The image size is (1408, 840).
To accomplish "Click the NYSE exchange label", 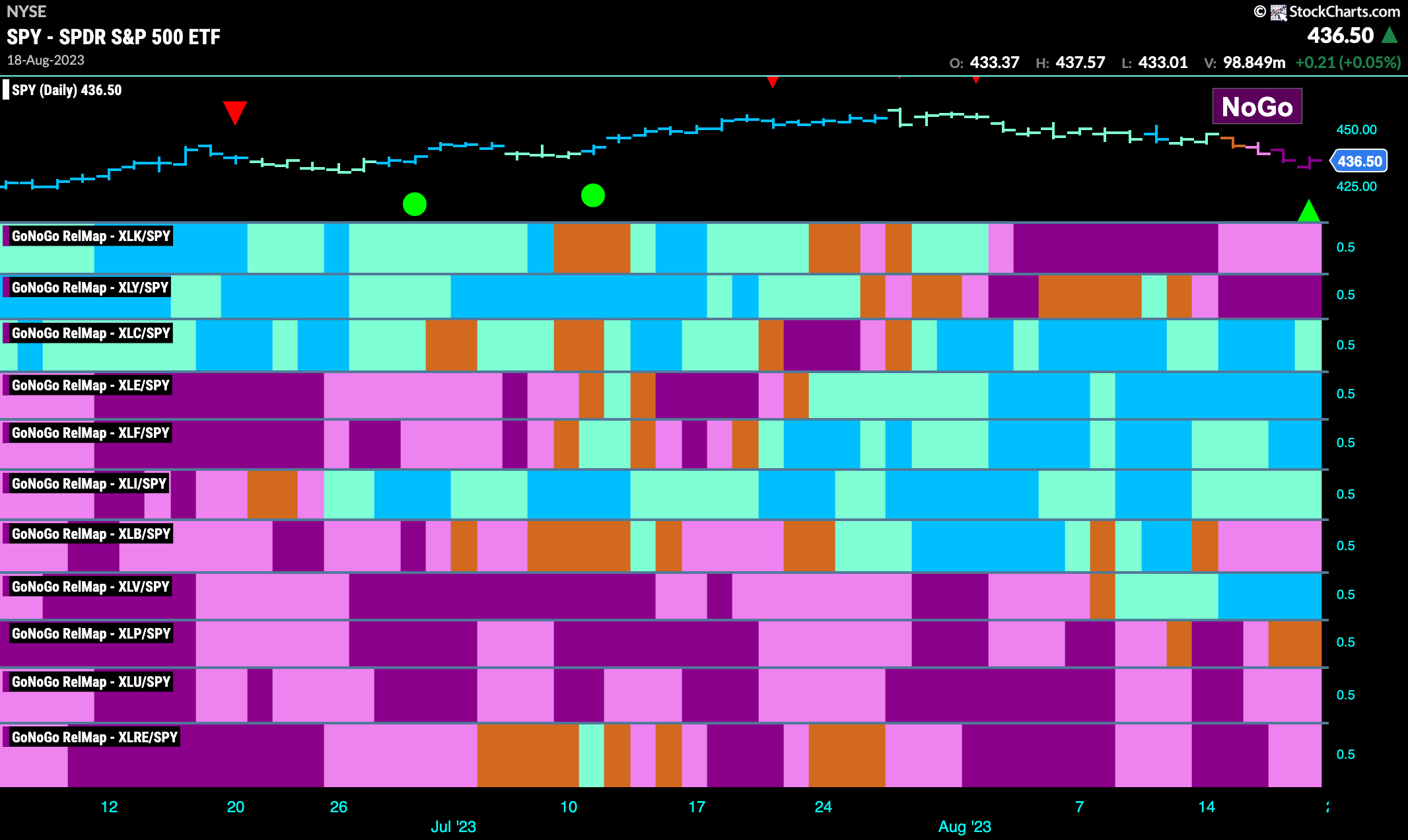I will tap(26, 11).
